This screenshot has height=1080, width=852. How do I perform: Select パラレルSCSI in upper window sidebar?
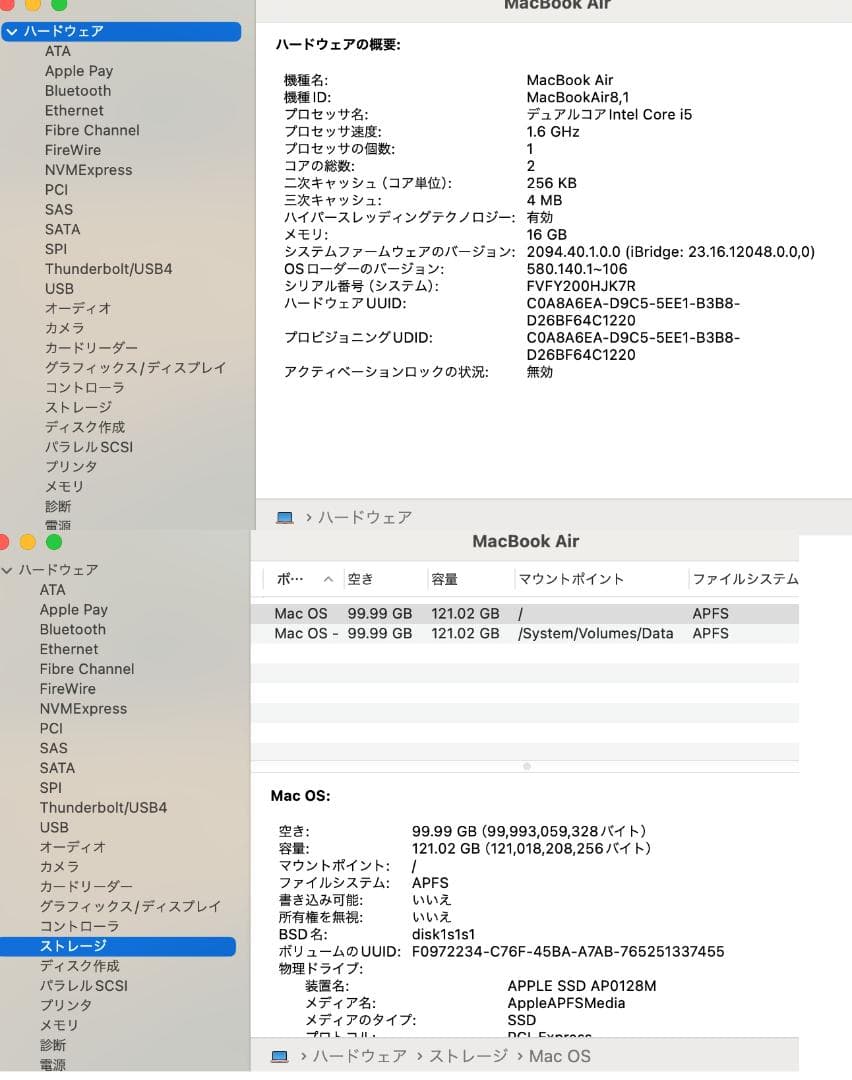[x=89, y=447]
